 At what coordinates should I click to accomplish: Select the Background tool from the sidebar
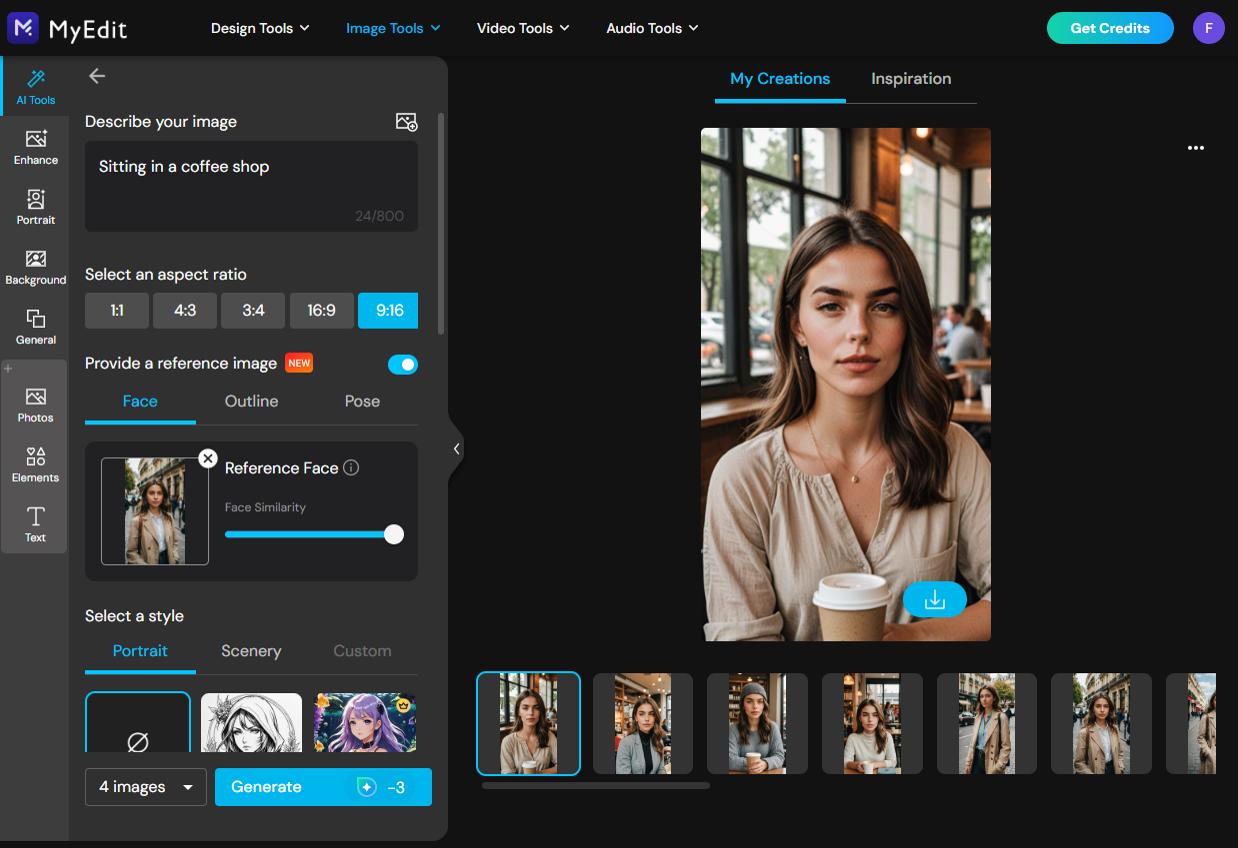[x=35, y=266]
